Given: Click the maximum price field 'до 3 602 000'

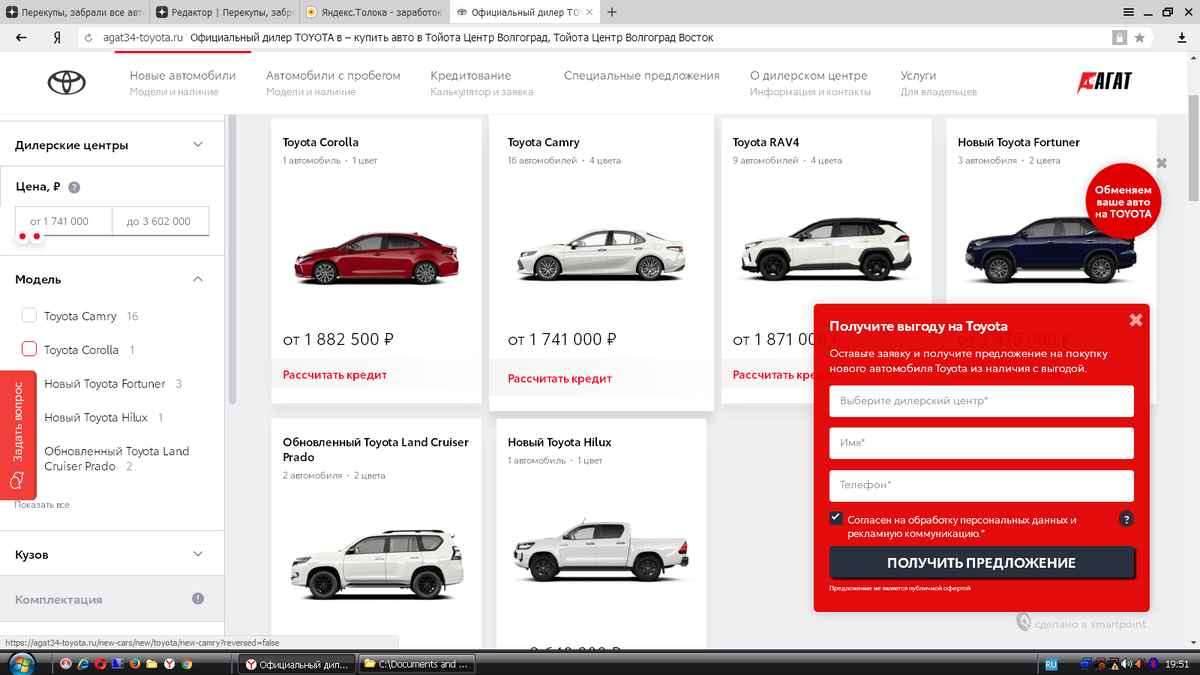Looking at the screenshot, I should tap(161, 221).
